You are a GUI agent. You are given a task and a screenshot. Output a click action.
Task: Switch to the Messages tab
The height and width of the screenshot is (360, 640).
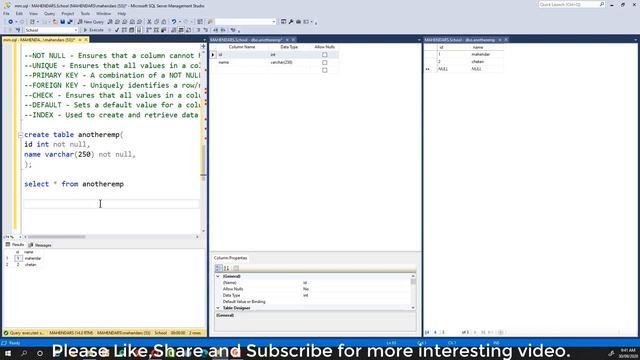pos(40,245)
